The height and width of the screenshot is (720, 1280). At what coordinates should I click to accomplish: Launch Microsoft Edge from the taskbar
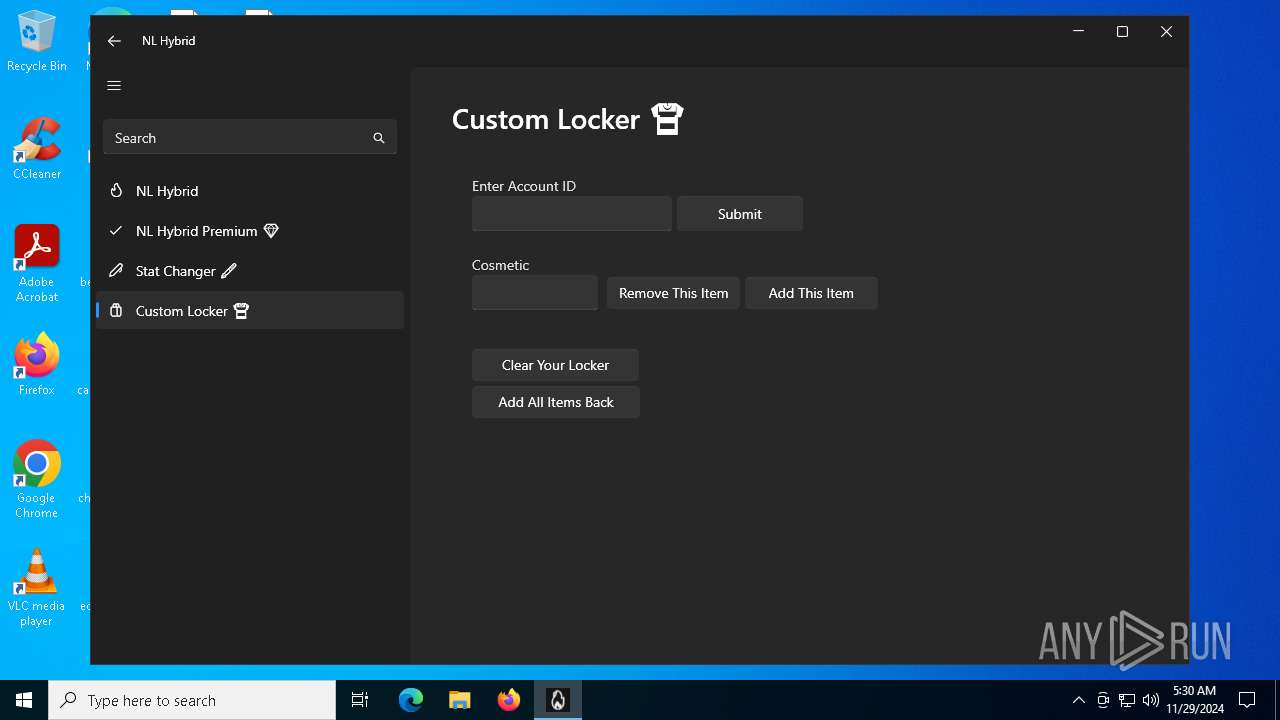click(x=411, y=700)
